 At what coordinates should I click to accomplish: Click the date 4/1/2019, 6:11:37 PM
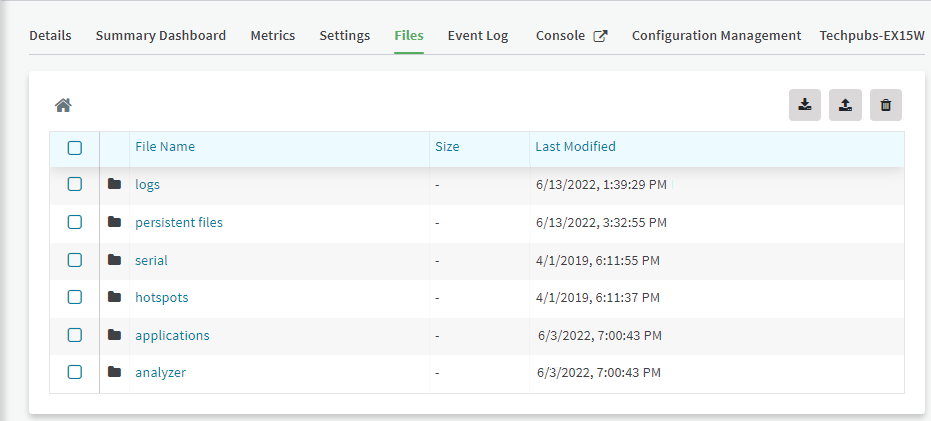point(598,297)
